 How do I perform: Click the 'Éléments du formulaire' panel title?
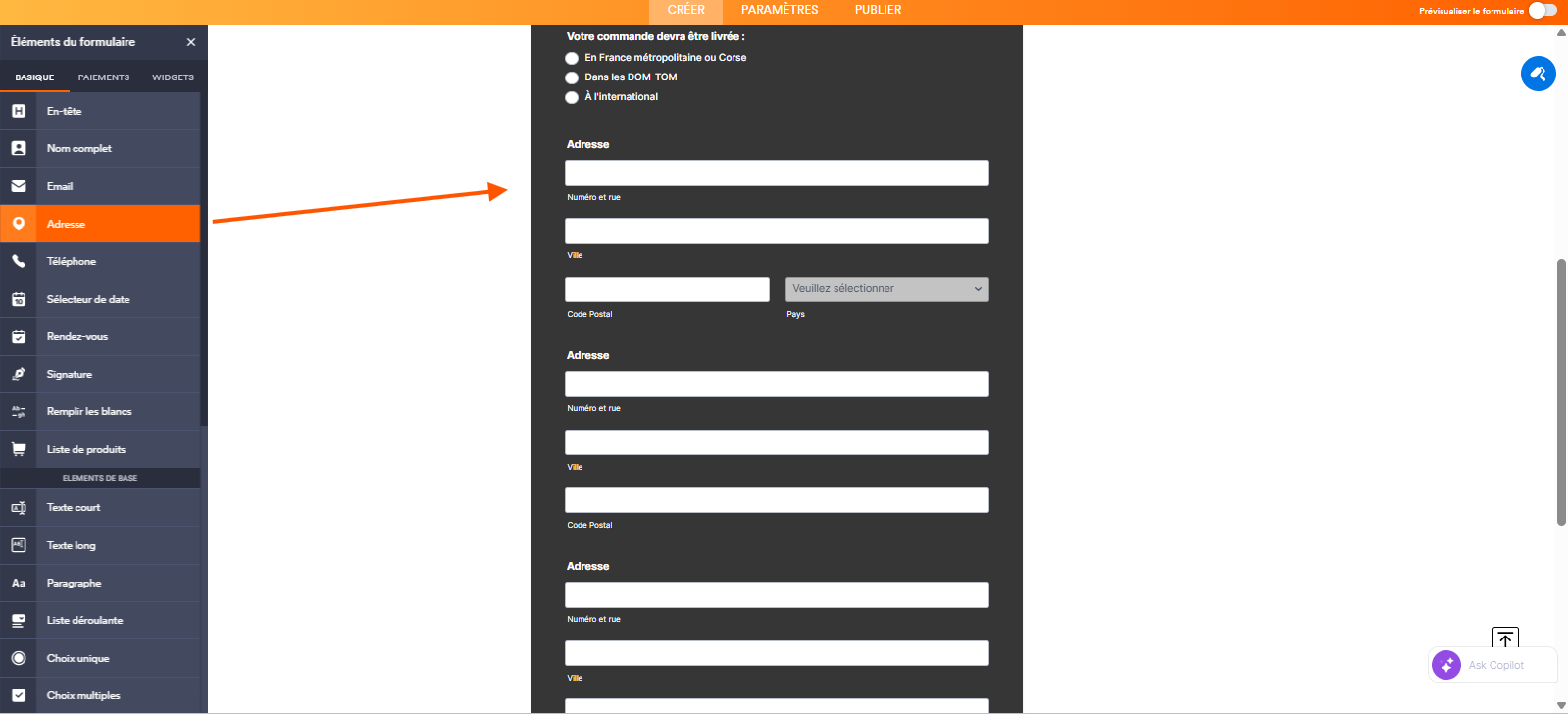tap(74, 42)
